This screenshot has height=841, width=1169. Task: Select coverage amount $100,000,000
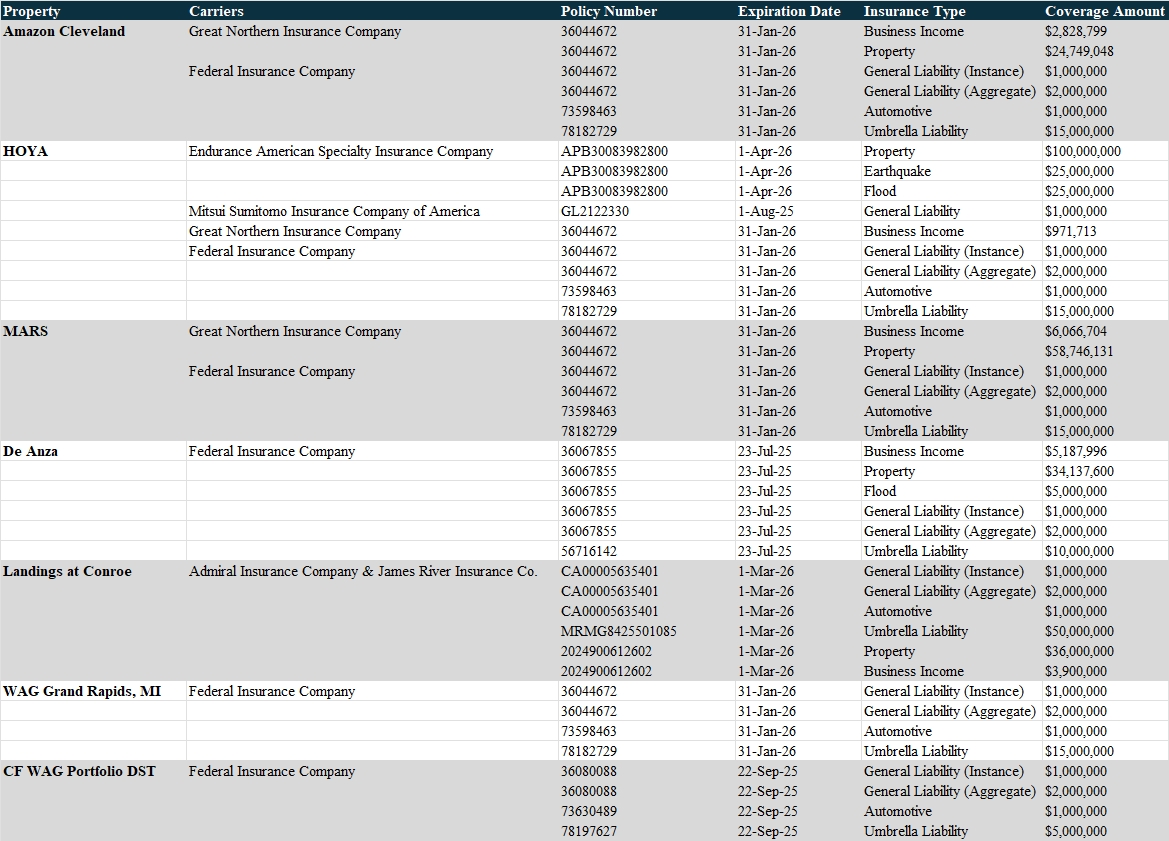tap(1083, 151)
